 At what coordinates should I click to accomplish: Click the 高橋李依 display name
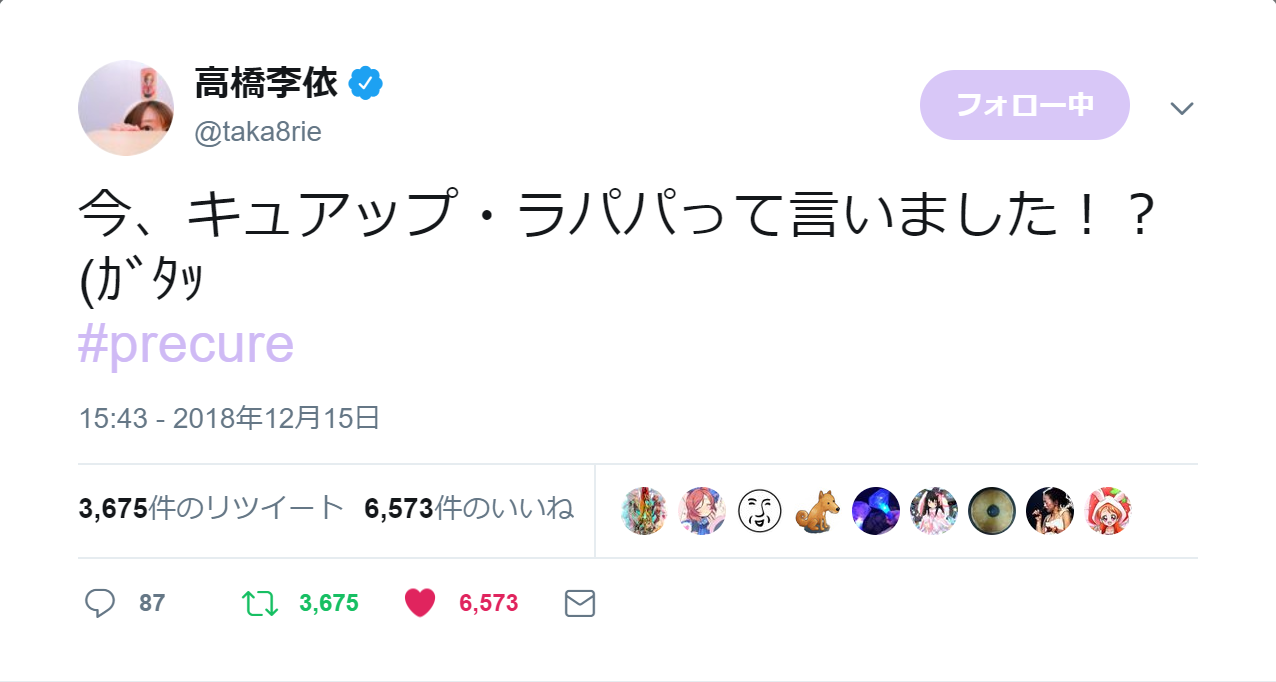(x=266, y=84)
